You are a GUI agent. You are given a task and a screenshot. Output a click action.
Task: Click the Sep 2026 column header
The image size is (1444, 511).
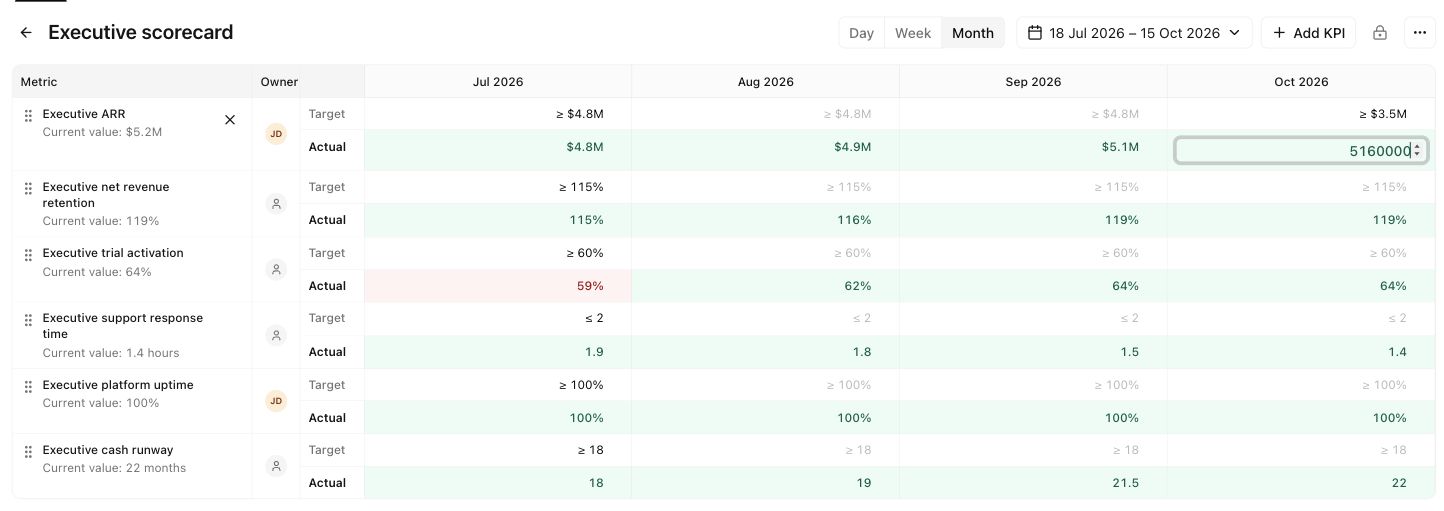coord(1033,82)
